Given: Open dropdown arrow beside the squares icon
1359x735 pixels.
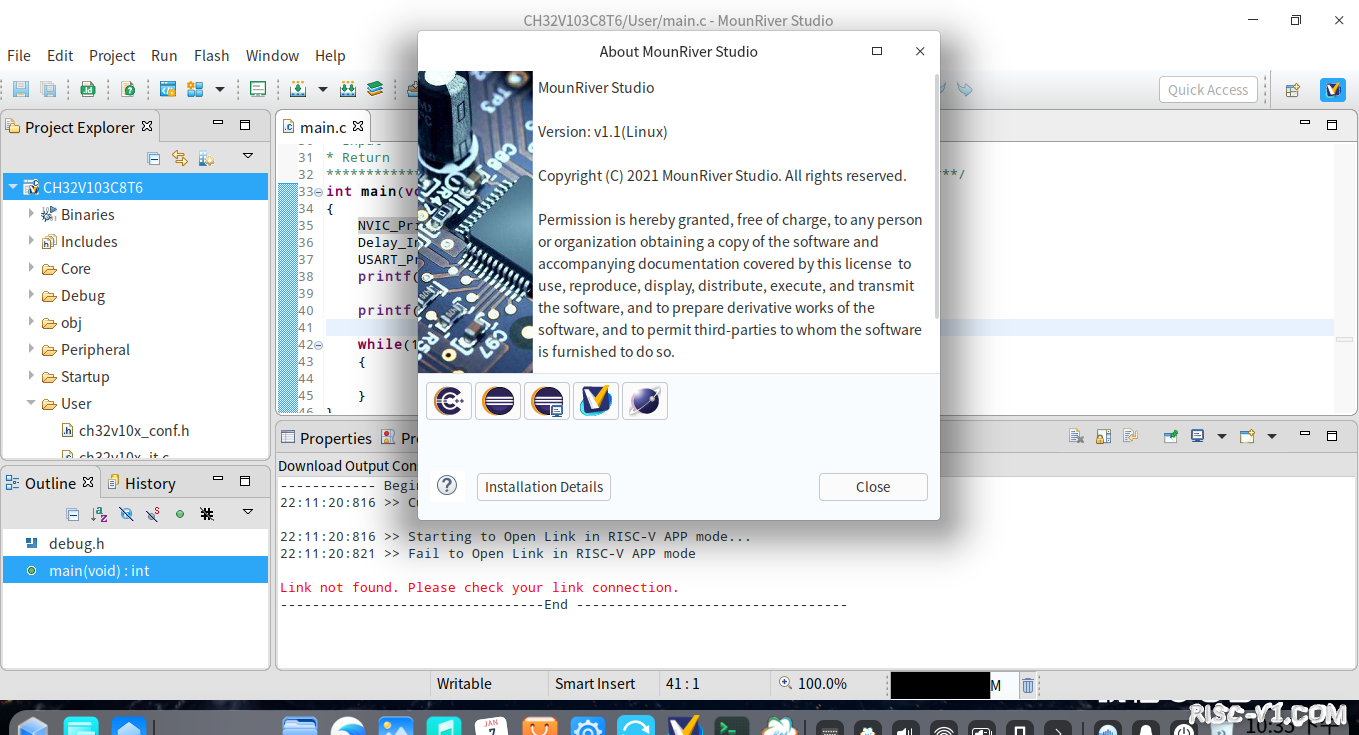Looking at the screenshot, I should coord(220,89).
